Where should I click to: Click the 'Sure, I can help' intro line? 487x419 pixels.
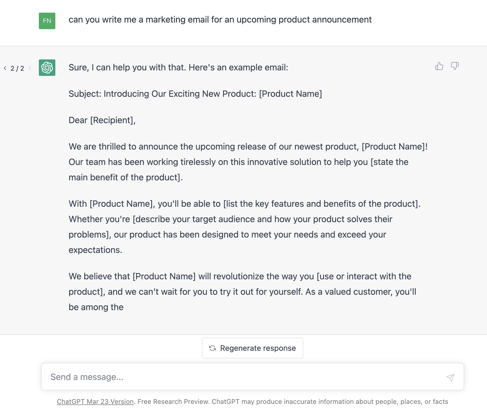(x=178, y=67)
